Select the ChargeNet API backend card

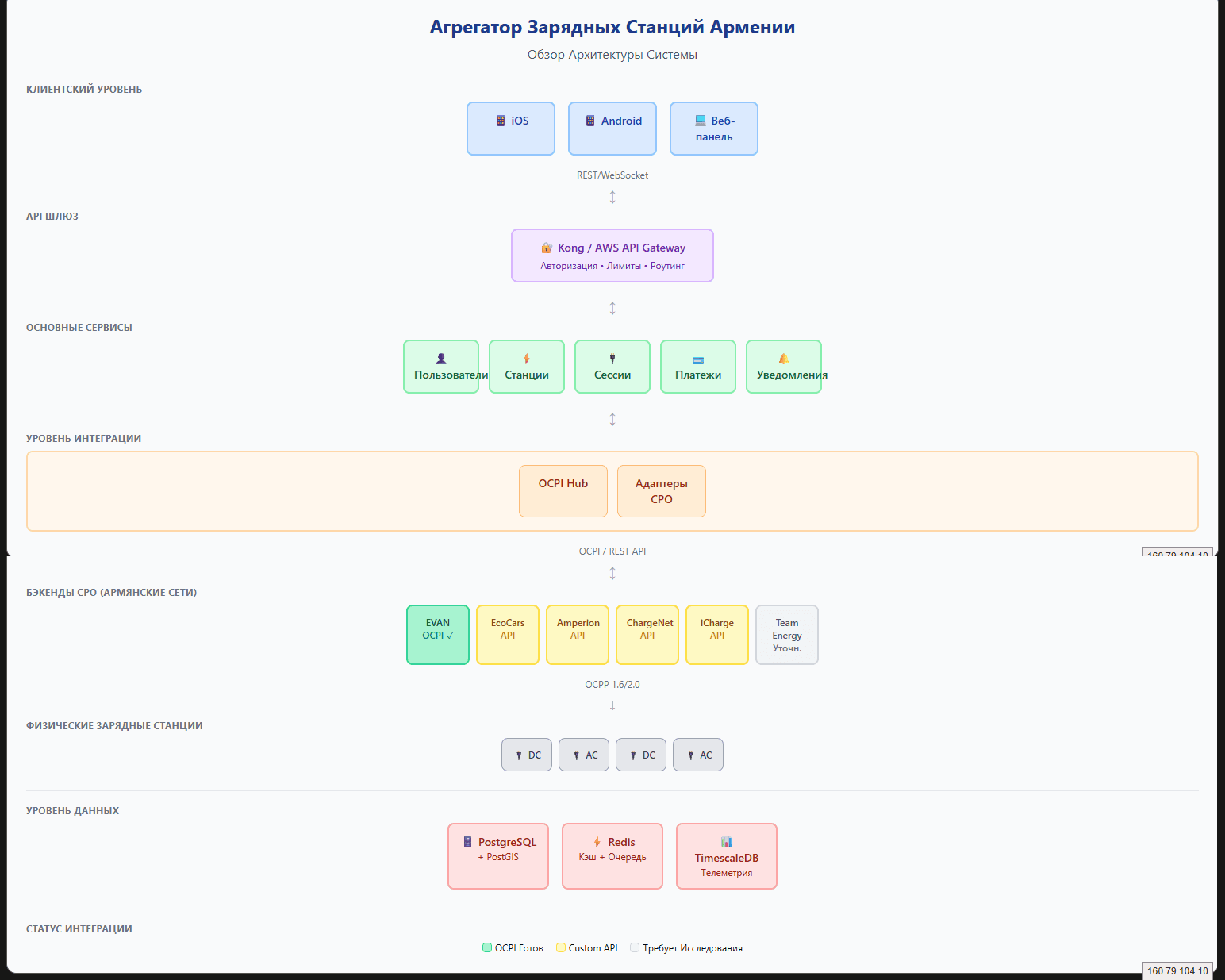647,635
